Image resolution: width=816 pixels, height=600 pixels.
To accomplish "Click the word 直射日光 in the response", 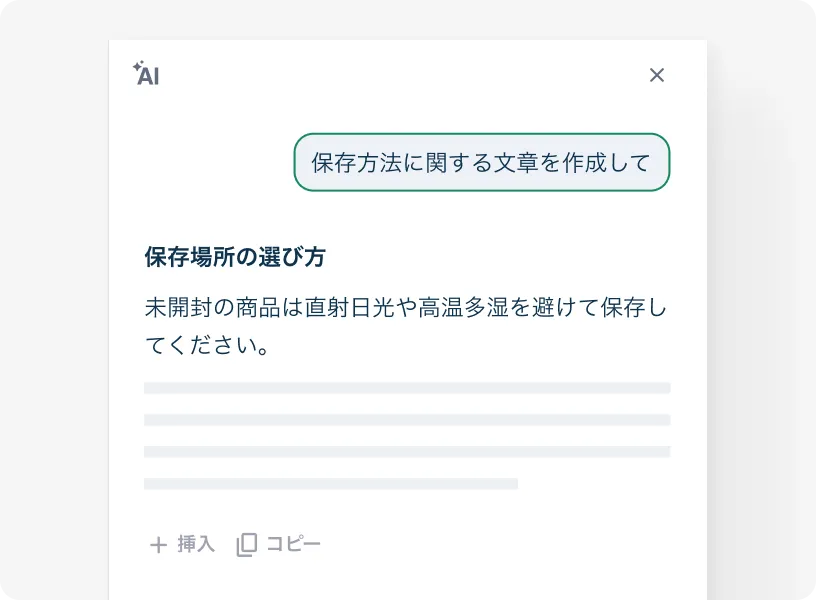I will (343, 307).
